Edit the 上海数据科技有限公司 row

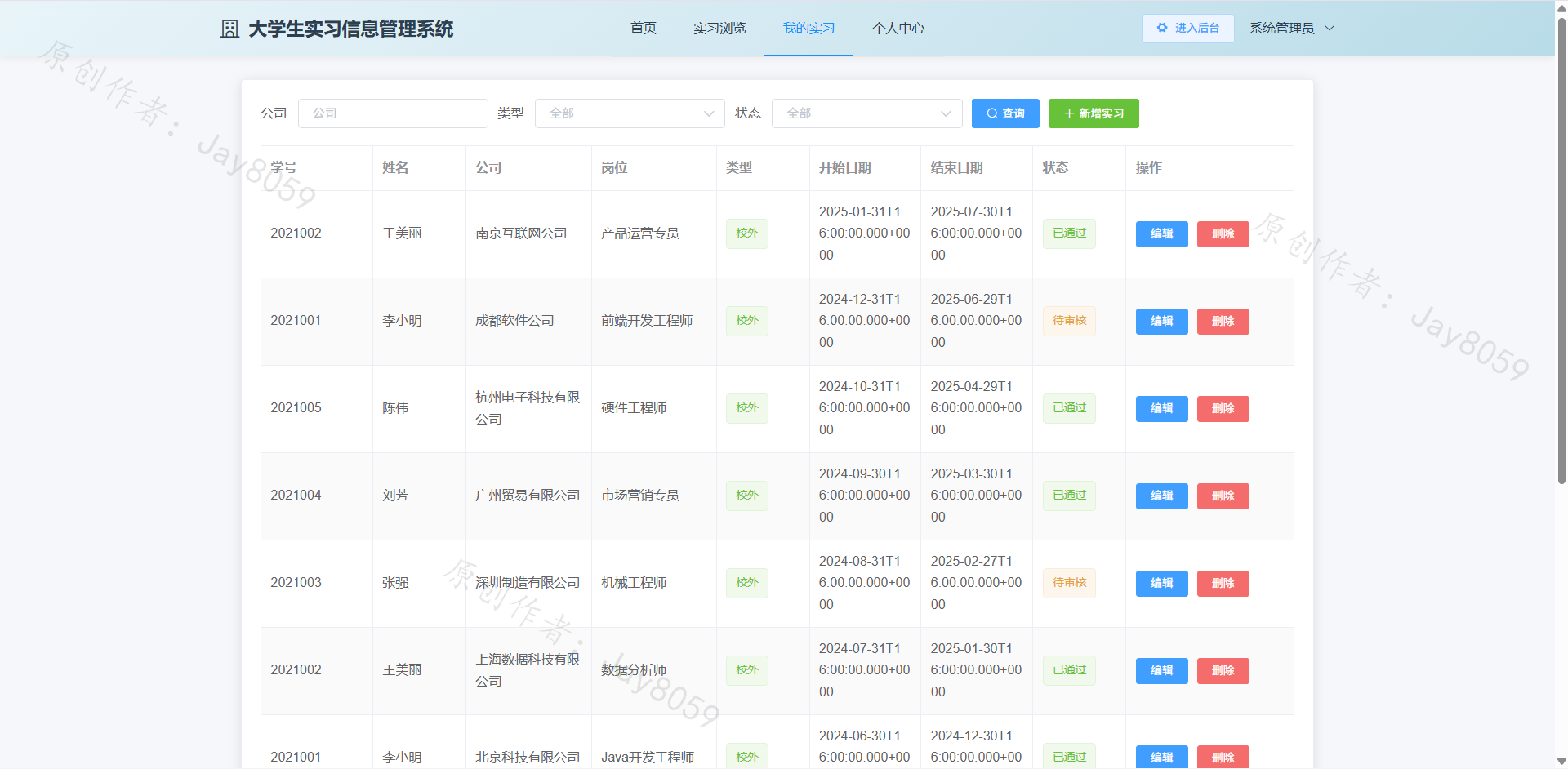click(1161, 671)
